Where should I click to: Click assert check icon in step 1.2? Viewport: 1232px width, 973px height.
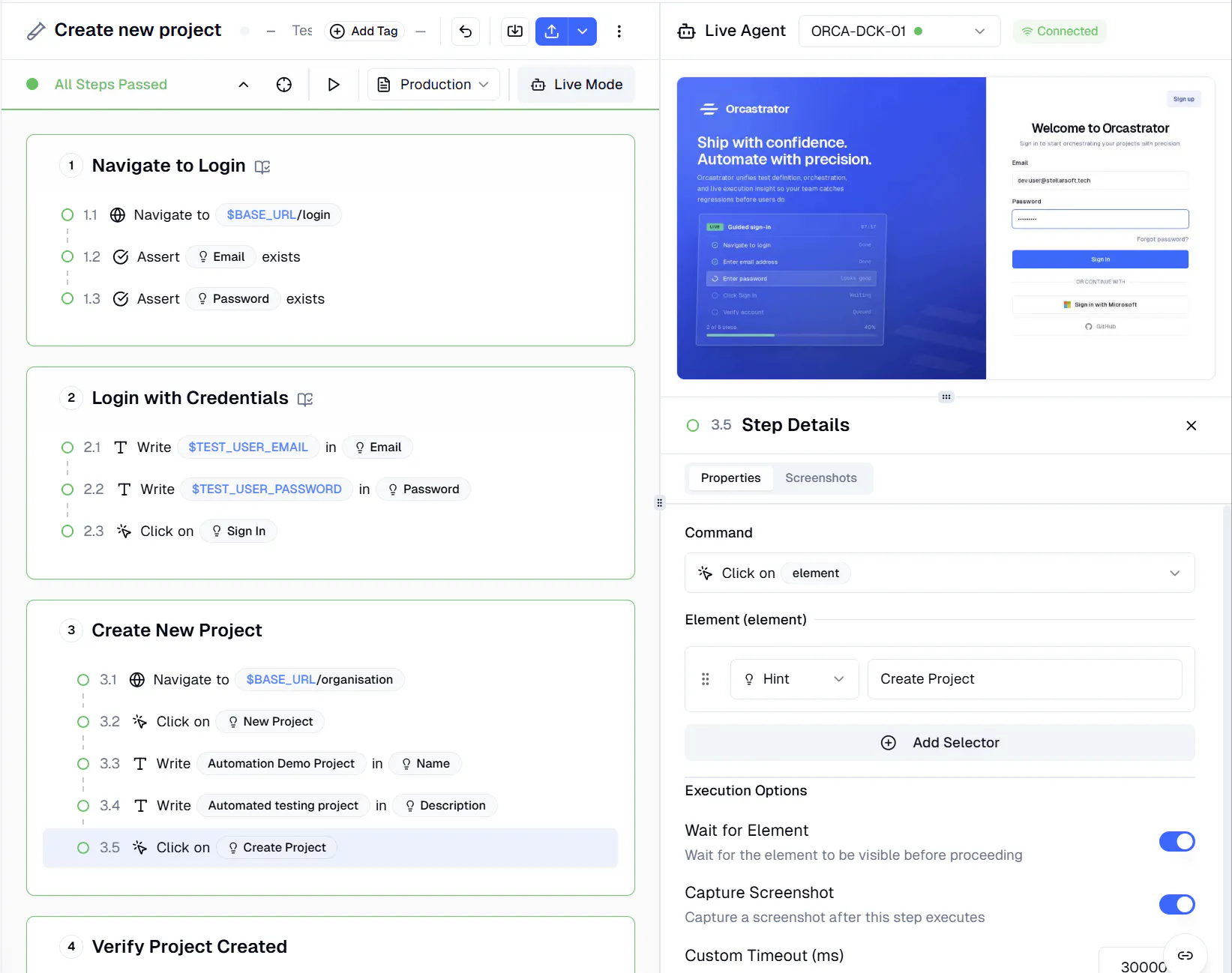(121, 257)
